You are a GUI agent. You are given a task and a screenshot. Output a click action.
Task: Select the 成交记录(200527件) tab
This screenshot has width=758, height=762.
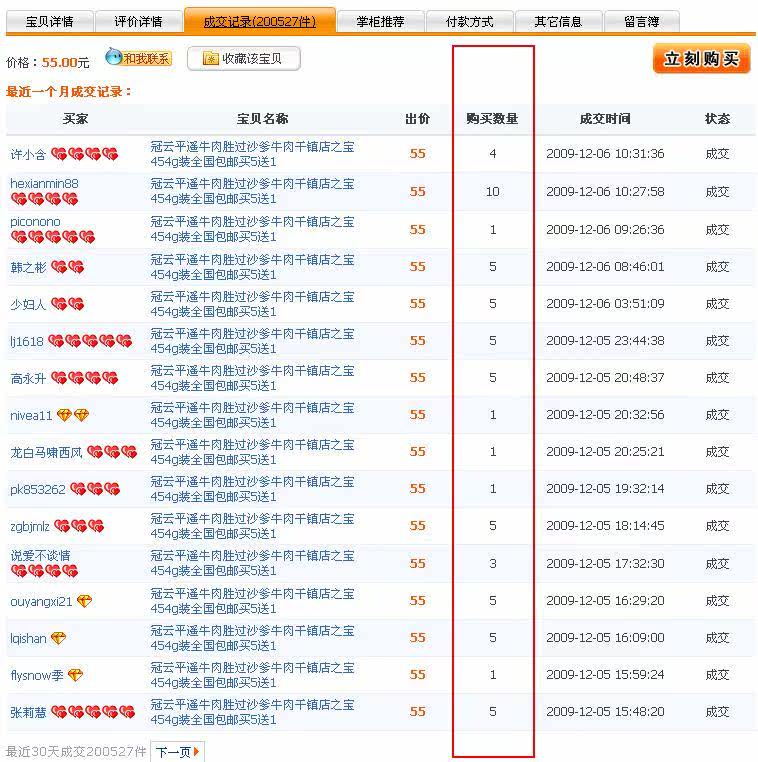pyautogui.click(x=259, y=21)
